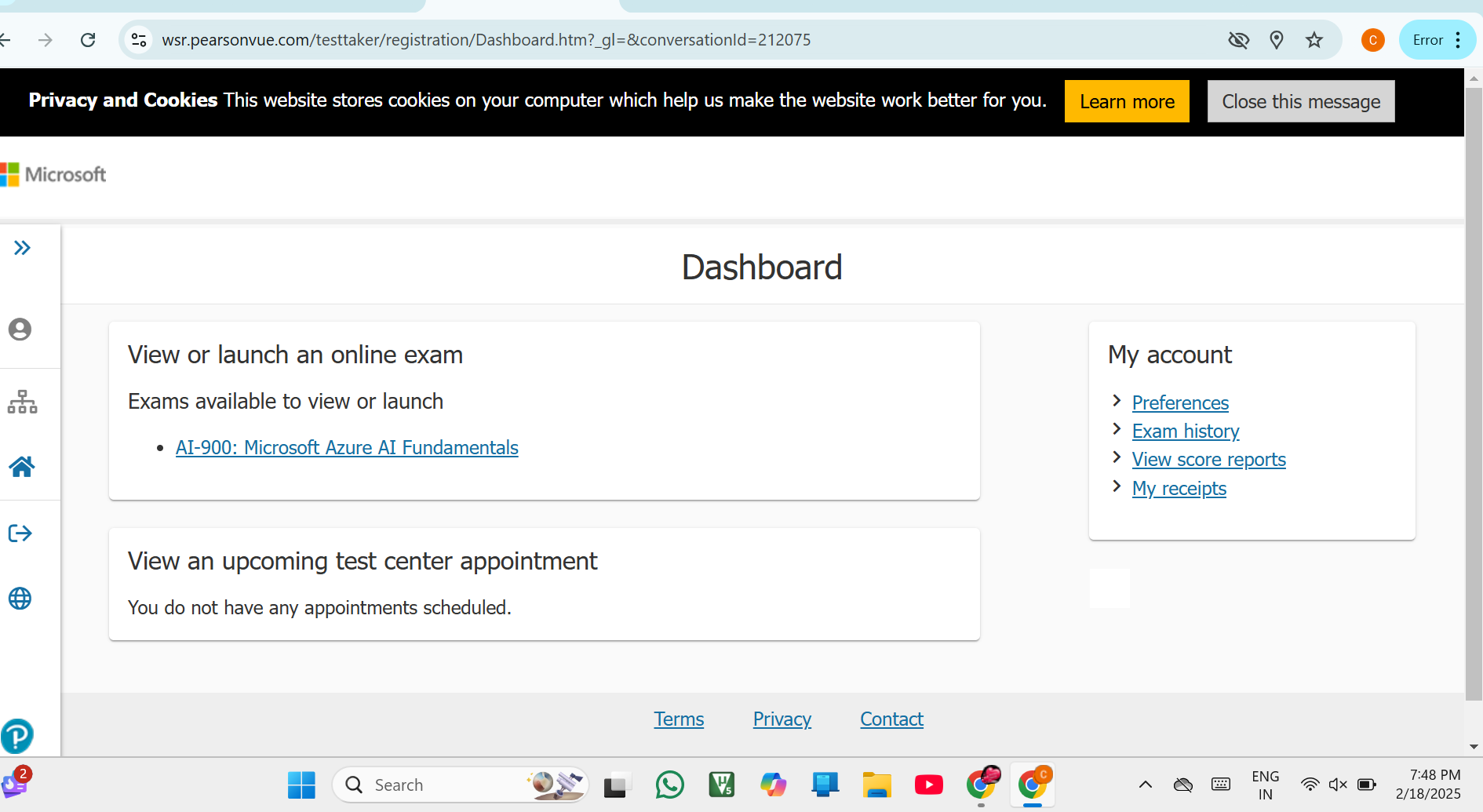Open File Explorer from the taskbar
This screenshot has width=1483, height=812.
tap(876, 785)
